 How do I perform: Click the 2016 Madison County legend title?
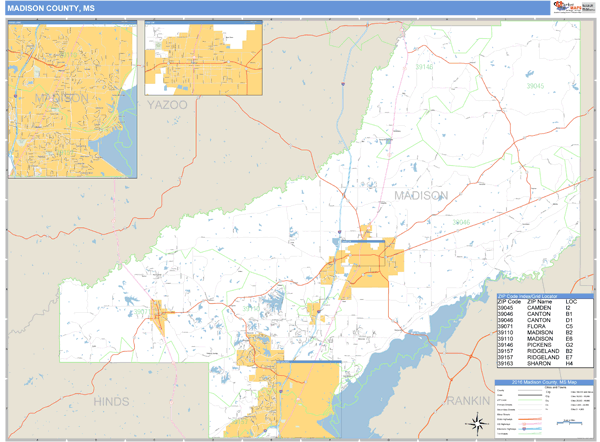pyautogui.click(x=545, y=383)
